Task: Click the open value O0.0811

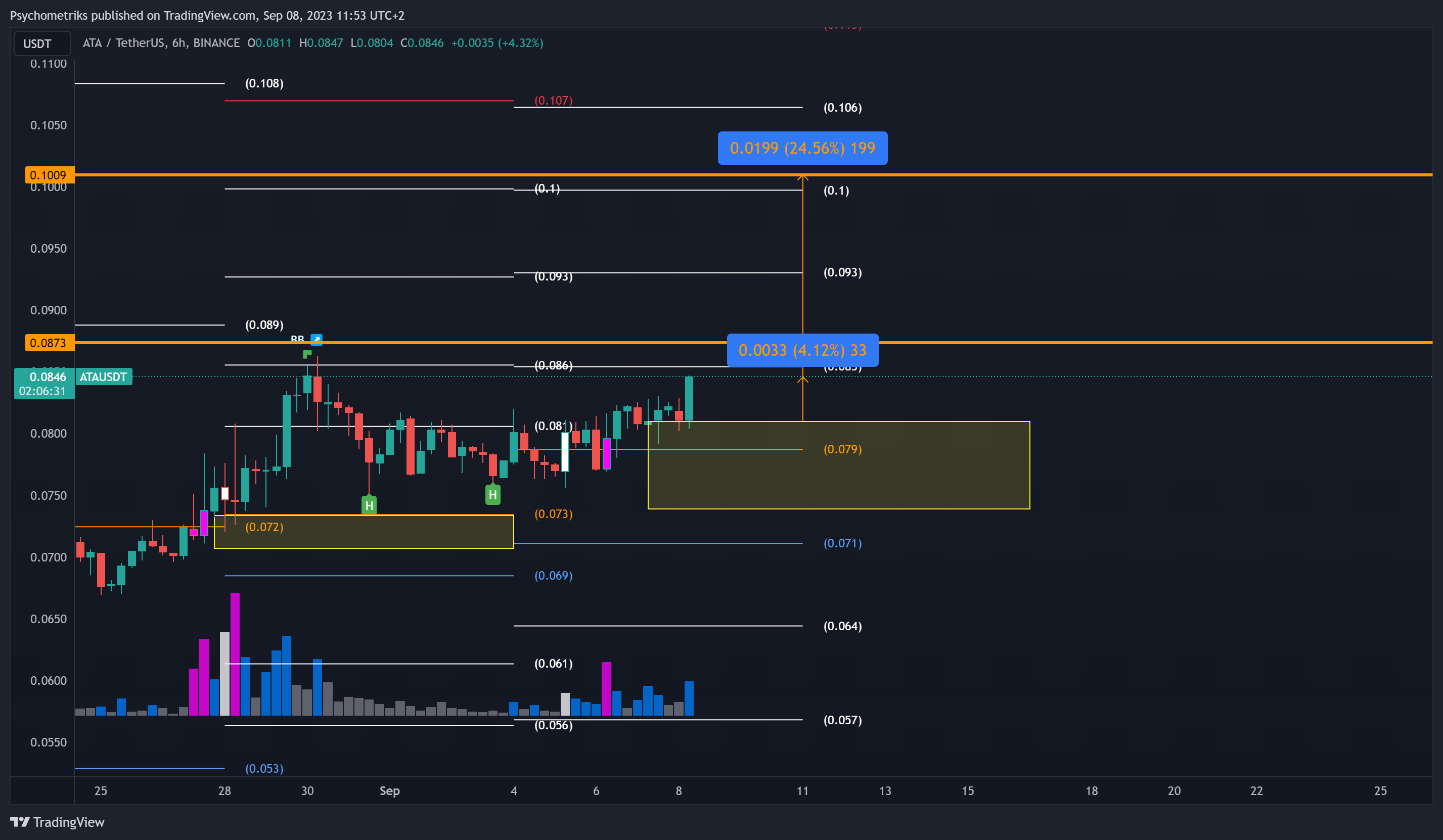Action: pos(269,43)
